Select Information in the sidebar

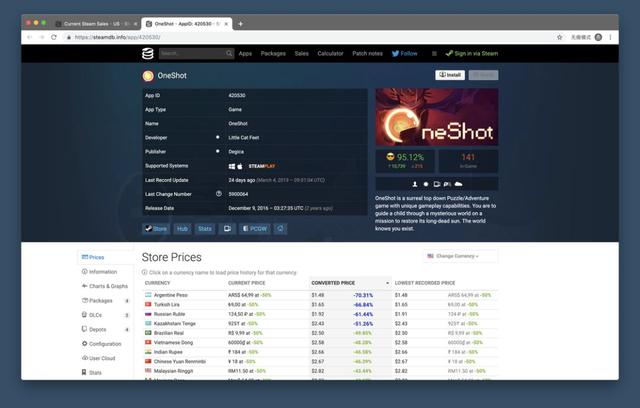103,271
